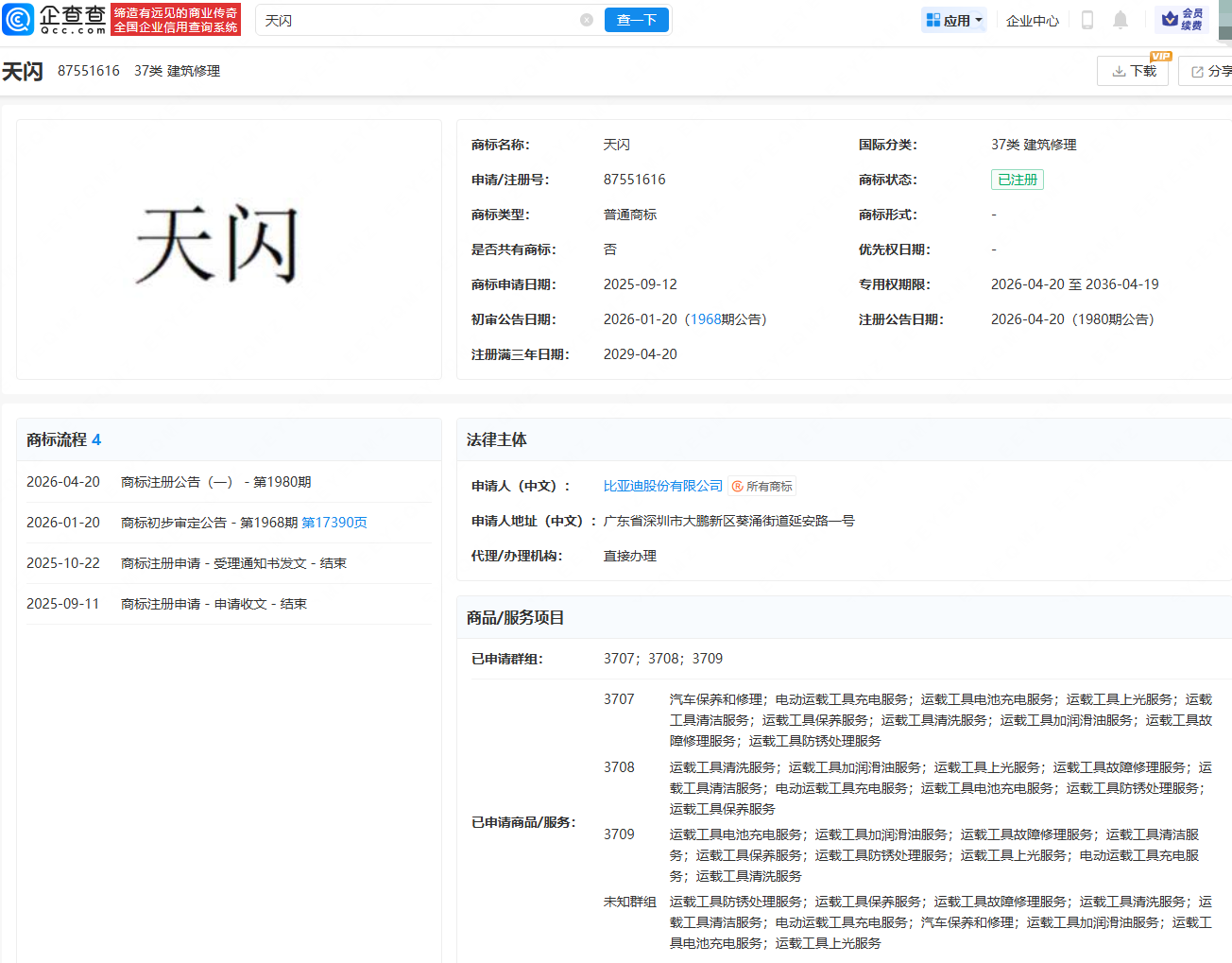
Task: Click the 查一下 search button
Action: (x=636, y=19)
